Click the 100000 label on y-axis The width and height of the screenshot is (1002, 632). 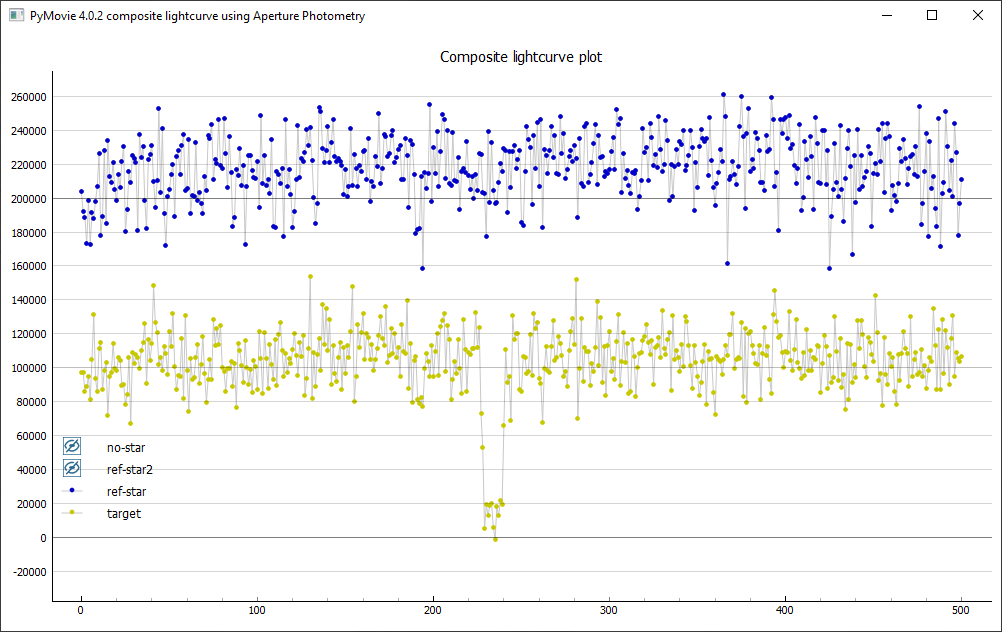point(28,368)
